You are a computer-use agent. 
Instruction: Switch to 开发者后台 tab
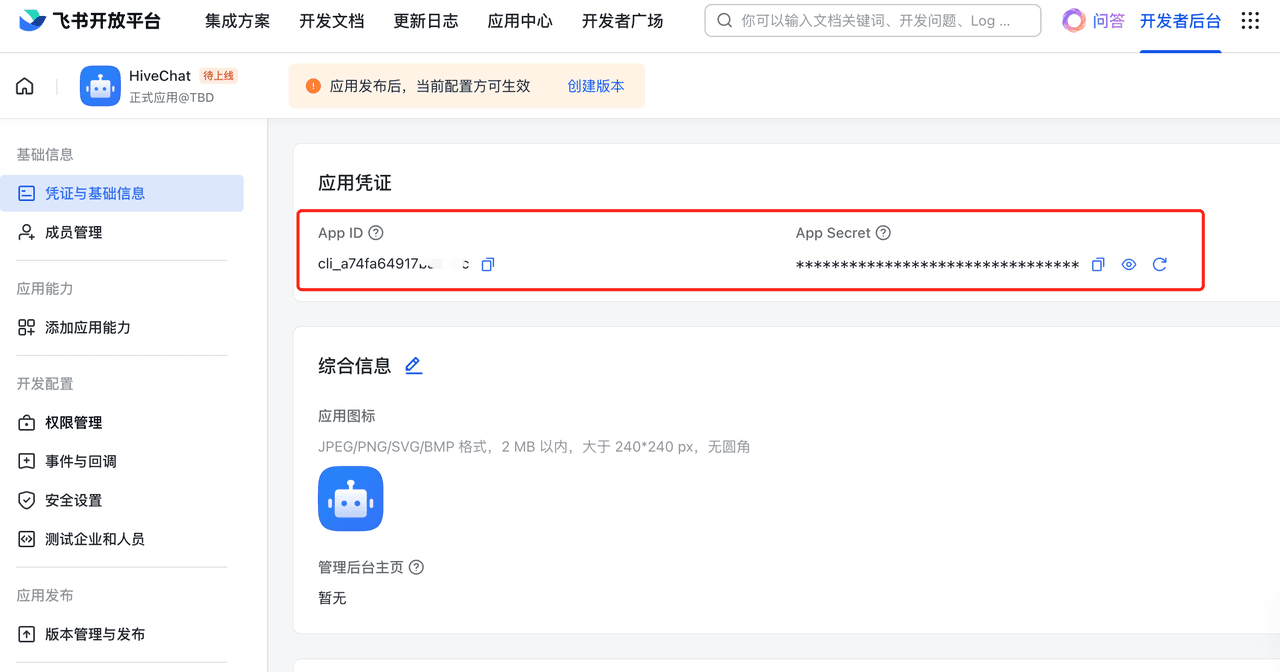point(1180,21)
